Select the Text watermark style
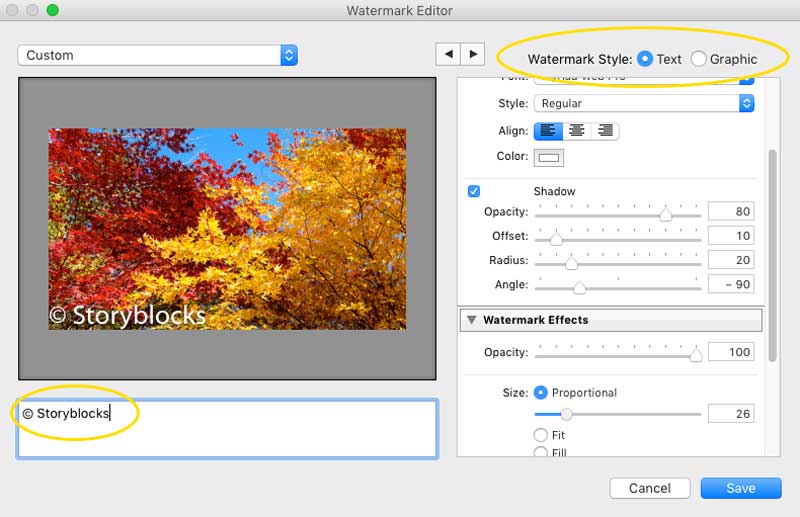Screen dimensions: 800x517 click(x=645, y=59)
